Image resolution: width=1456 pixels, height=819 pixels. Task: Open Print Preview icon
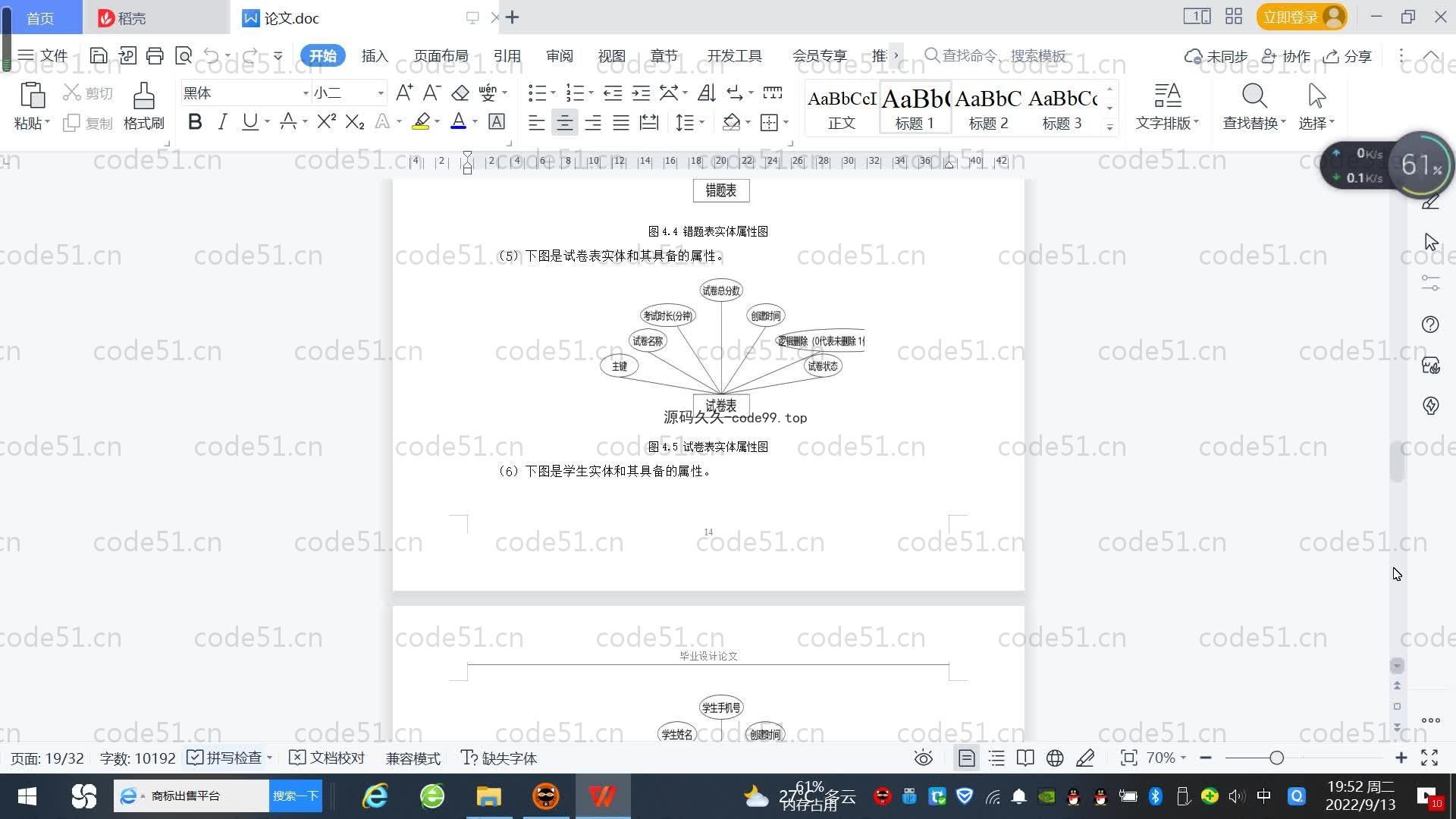(x=183, y=55)
